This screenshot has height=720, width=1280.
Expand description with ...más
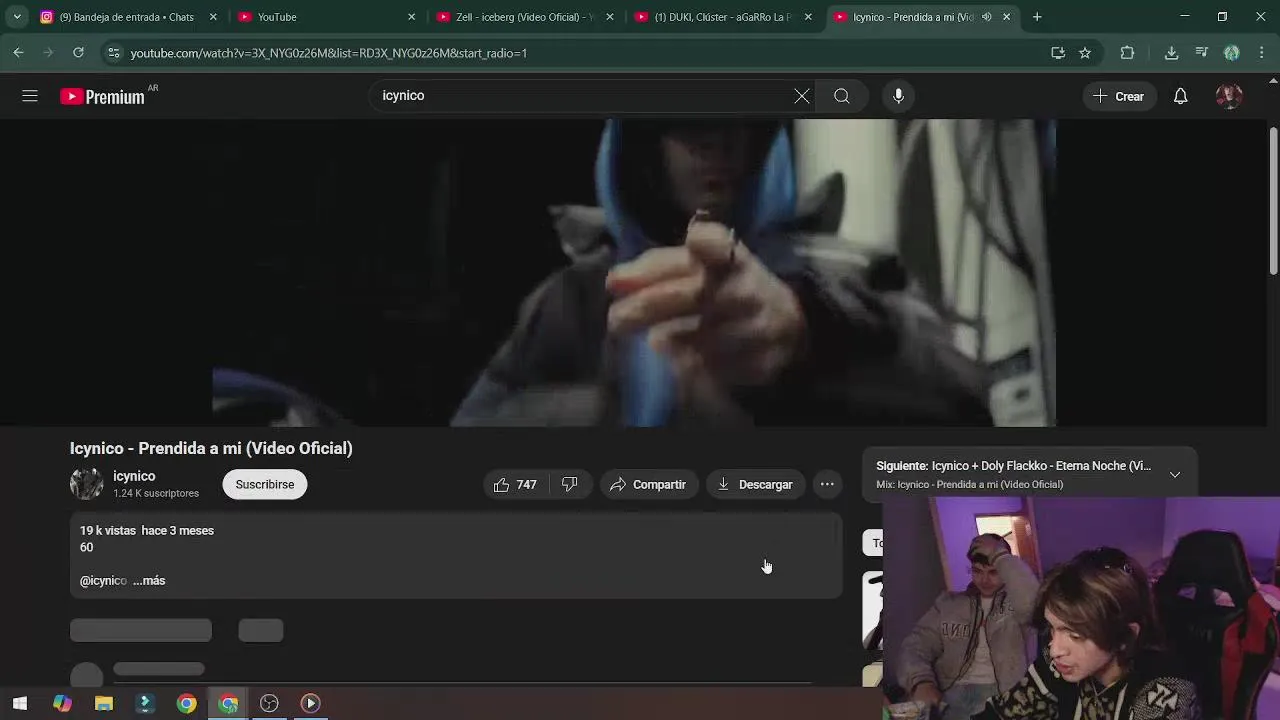tap(149, 581)
